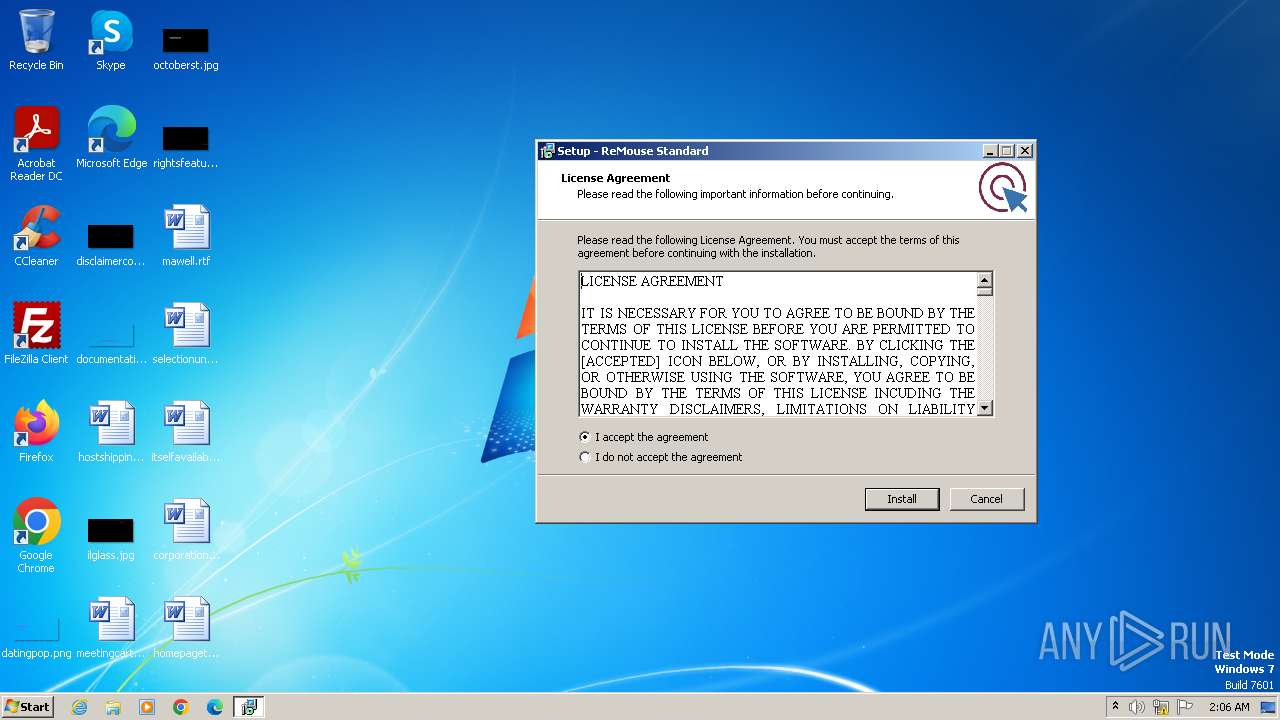The width and height of the screenshot is (1280, 720).
Task: Select the rightsfeatu... file on desktop
Action: point(185,146)
